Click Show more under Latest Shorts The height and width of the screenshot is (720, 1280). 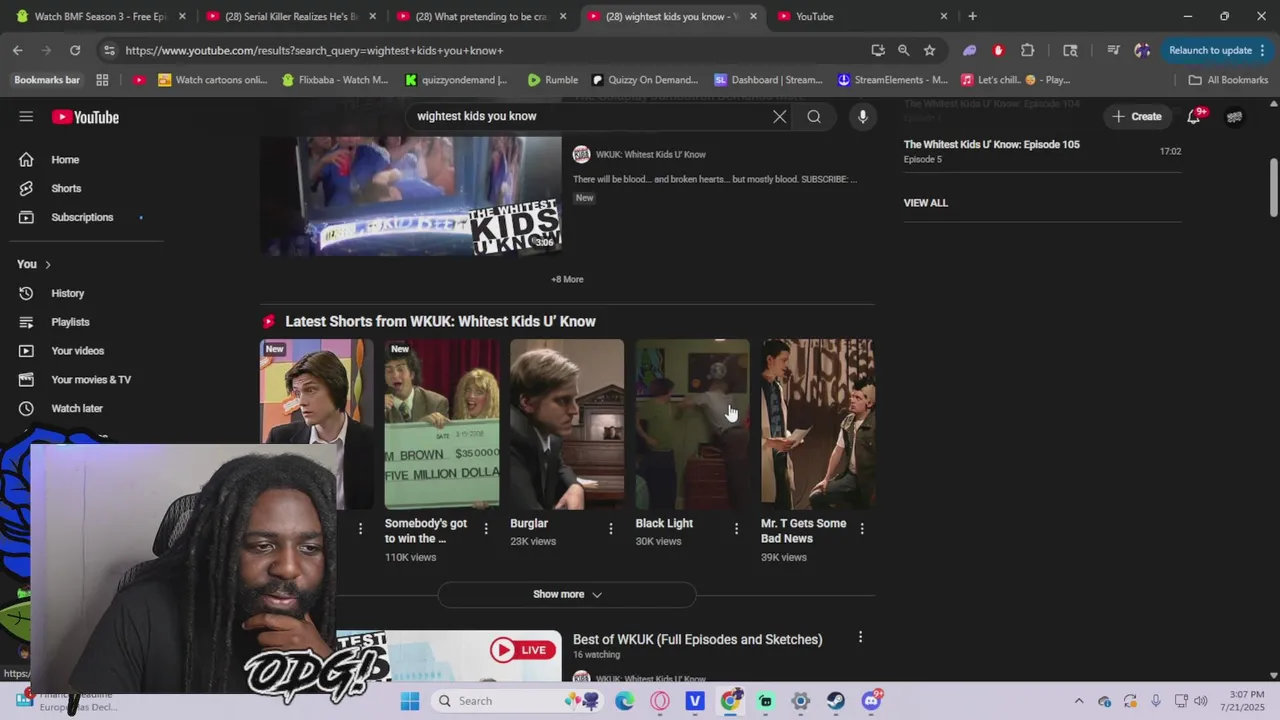click(567, 594)
